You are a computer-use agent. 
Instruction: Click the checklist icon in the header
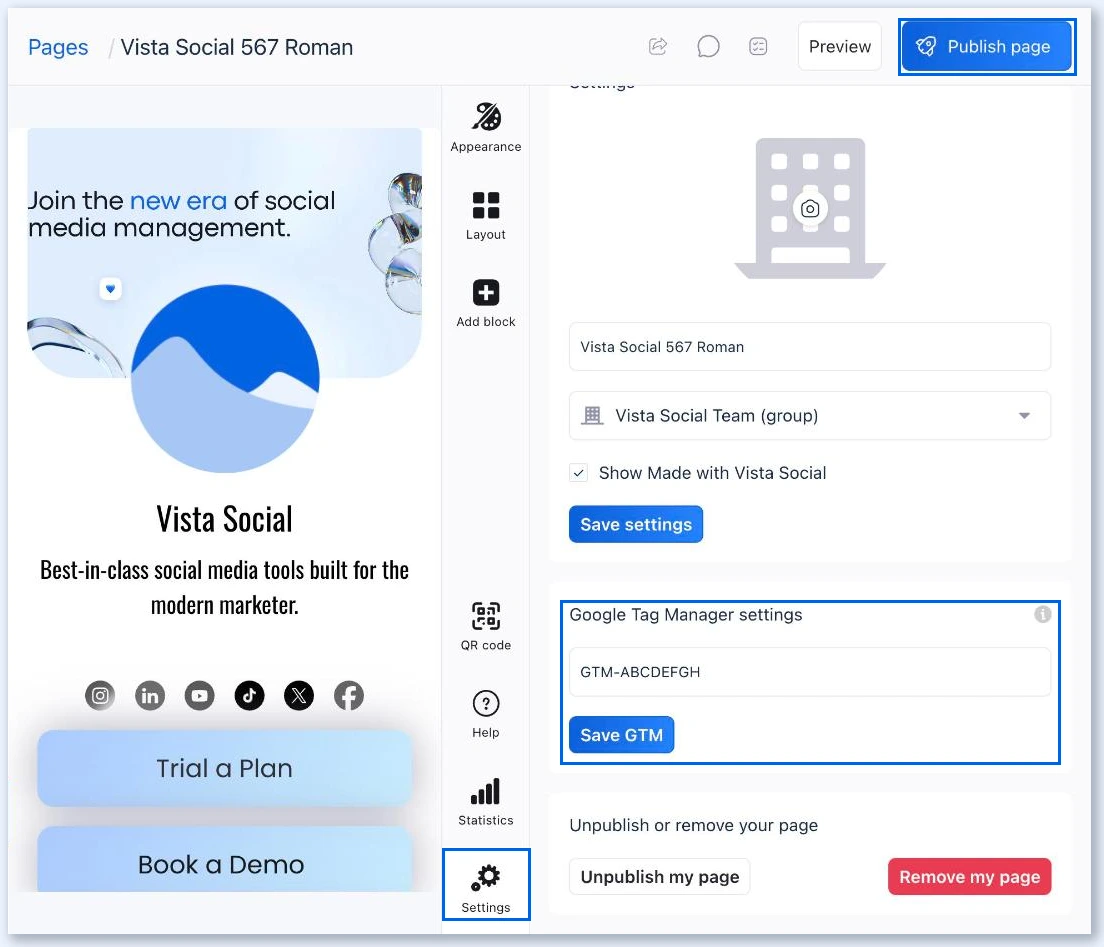[x=758, y=46]
